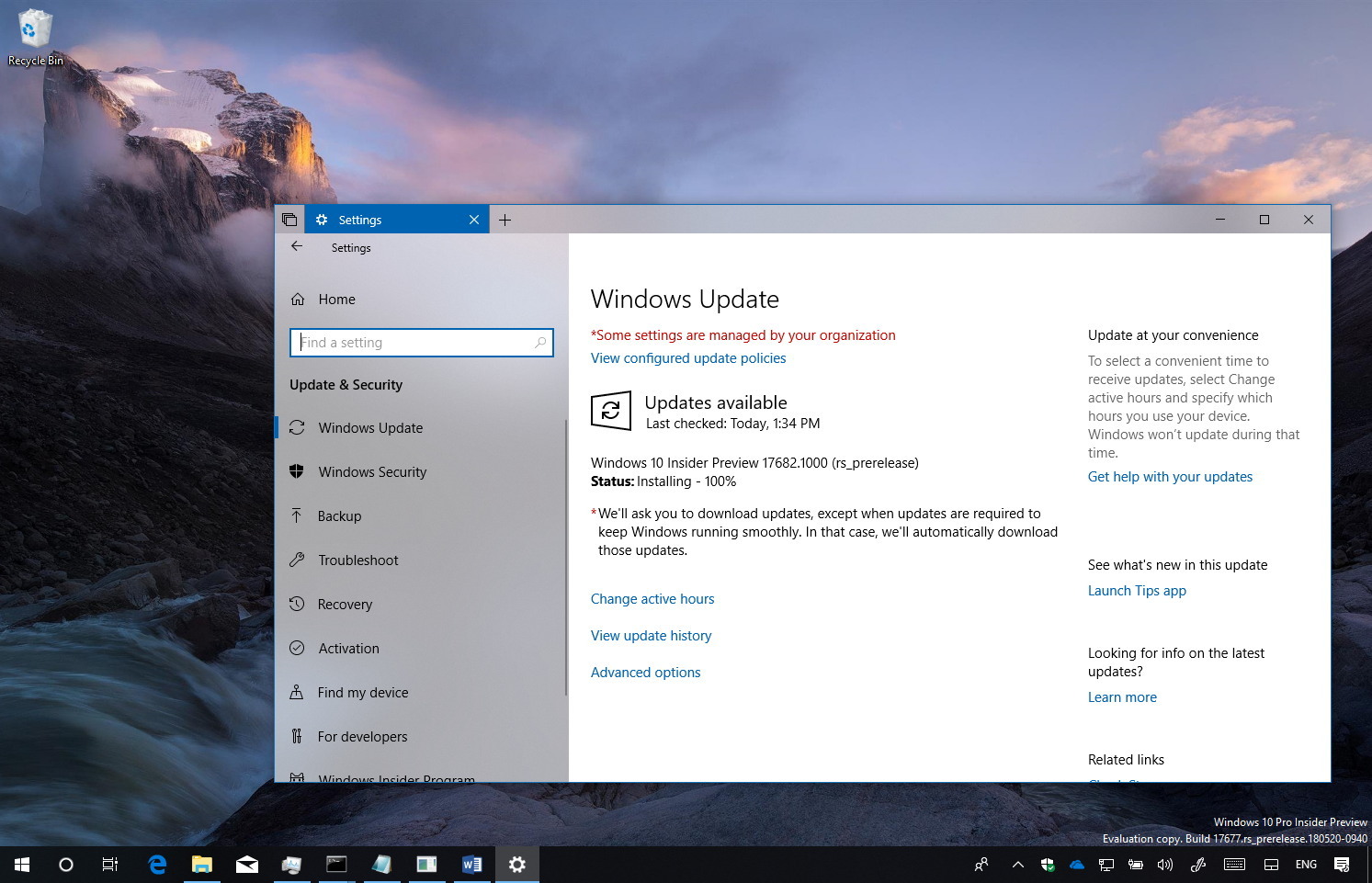Open the Action Center notifications icon
This screenshot has height=883, width=1372.
(1342, 865)
